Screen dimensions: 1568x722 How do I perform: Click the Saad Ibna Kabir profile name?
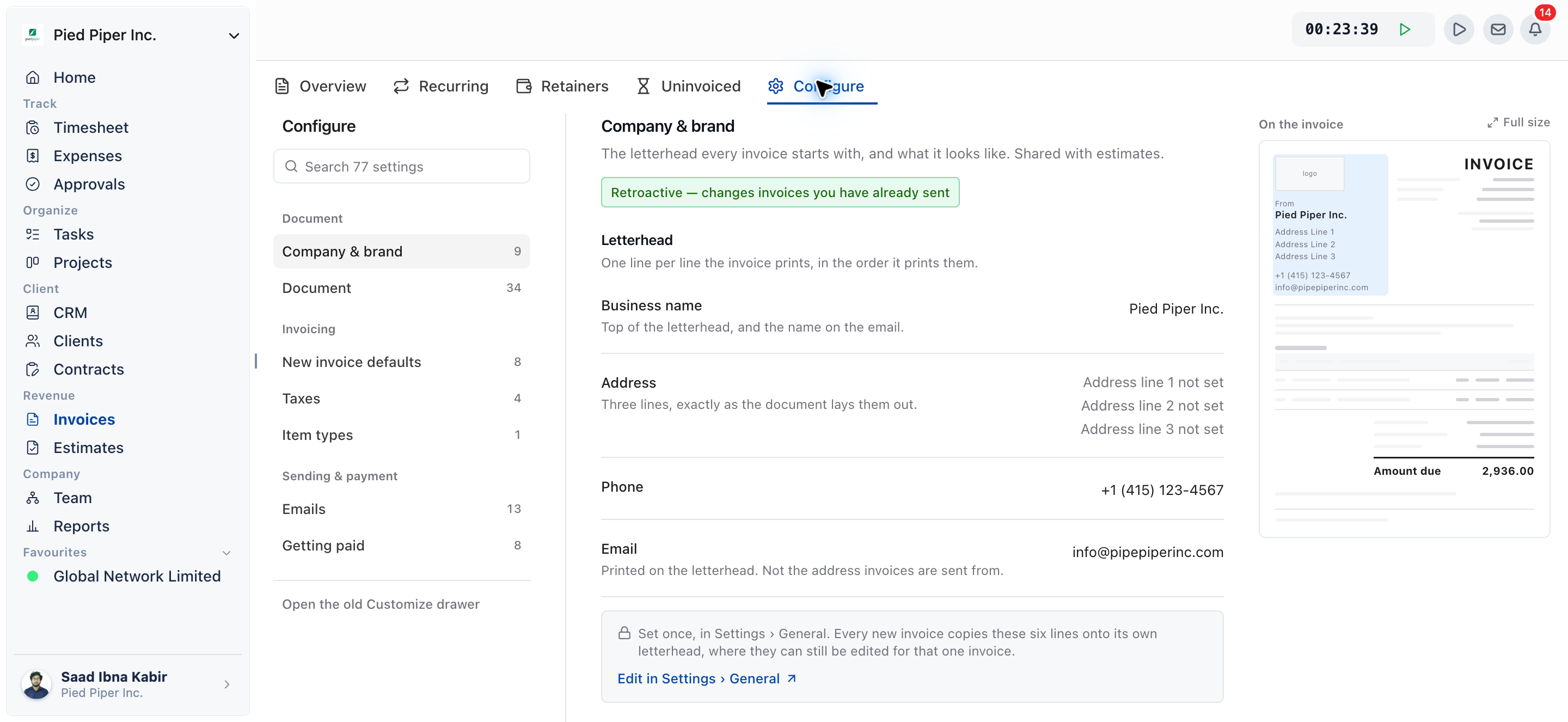click(x=114, y=676)
